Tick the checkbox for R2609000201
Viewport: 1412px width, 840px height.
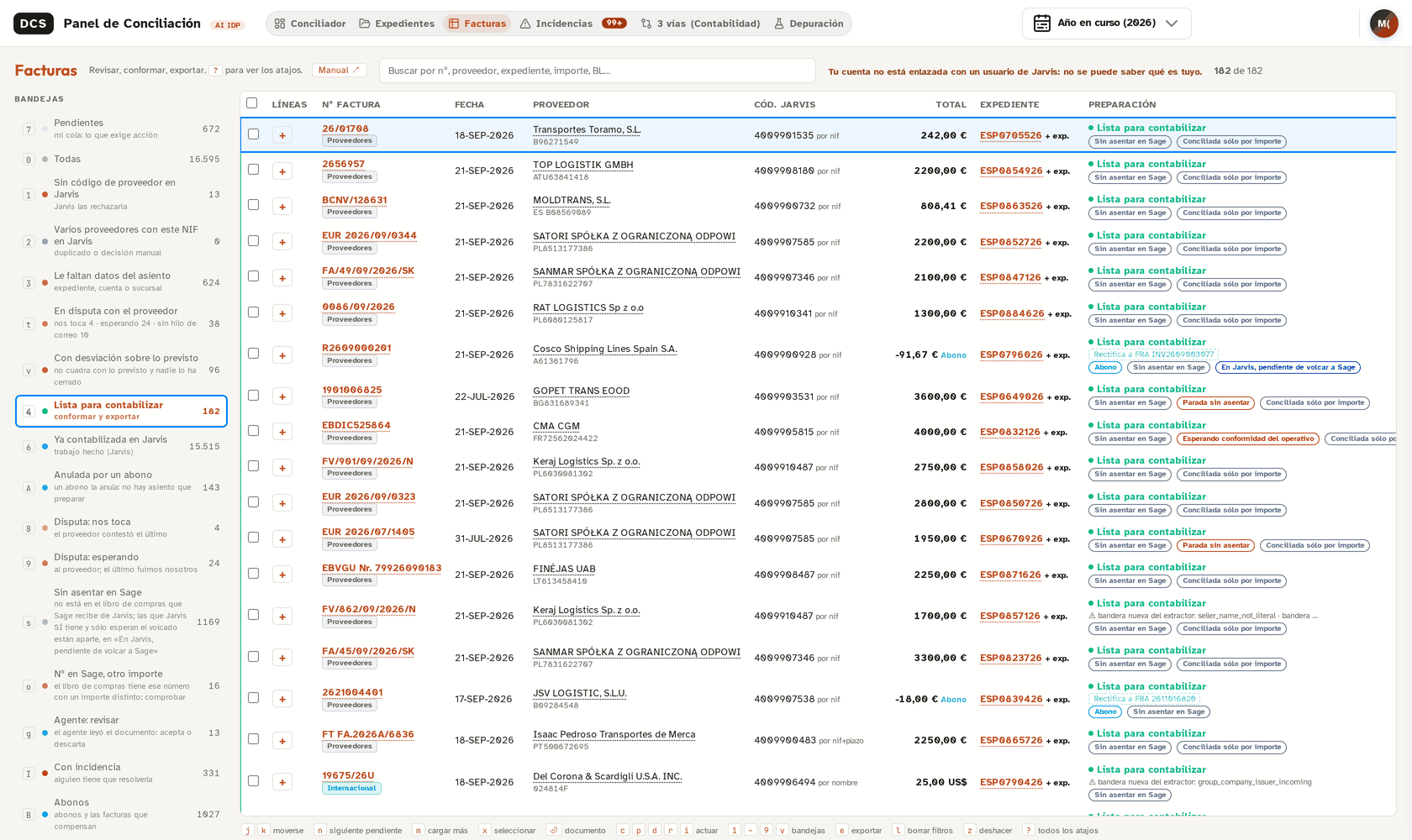pos(253,354)
